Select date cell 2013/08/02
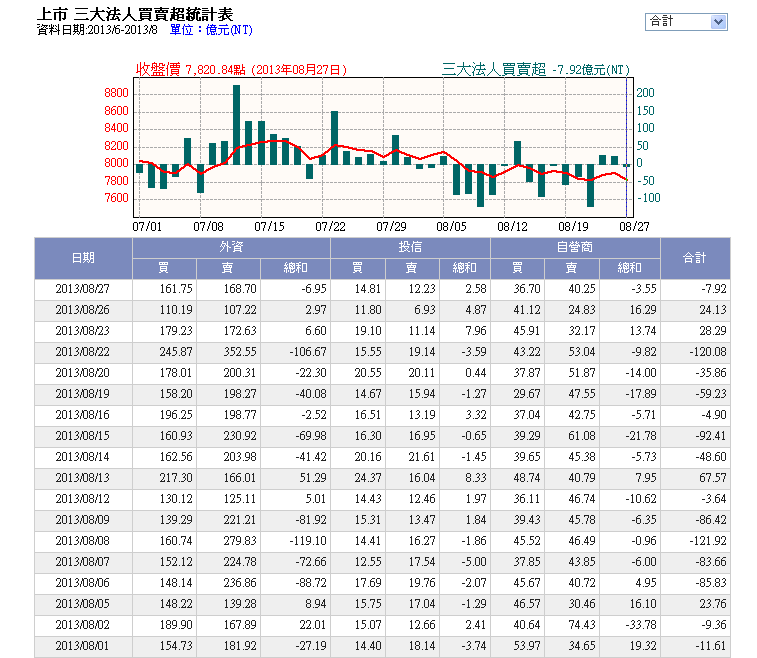757x658 pixels. [83, 625]
